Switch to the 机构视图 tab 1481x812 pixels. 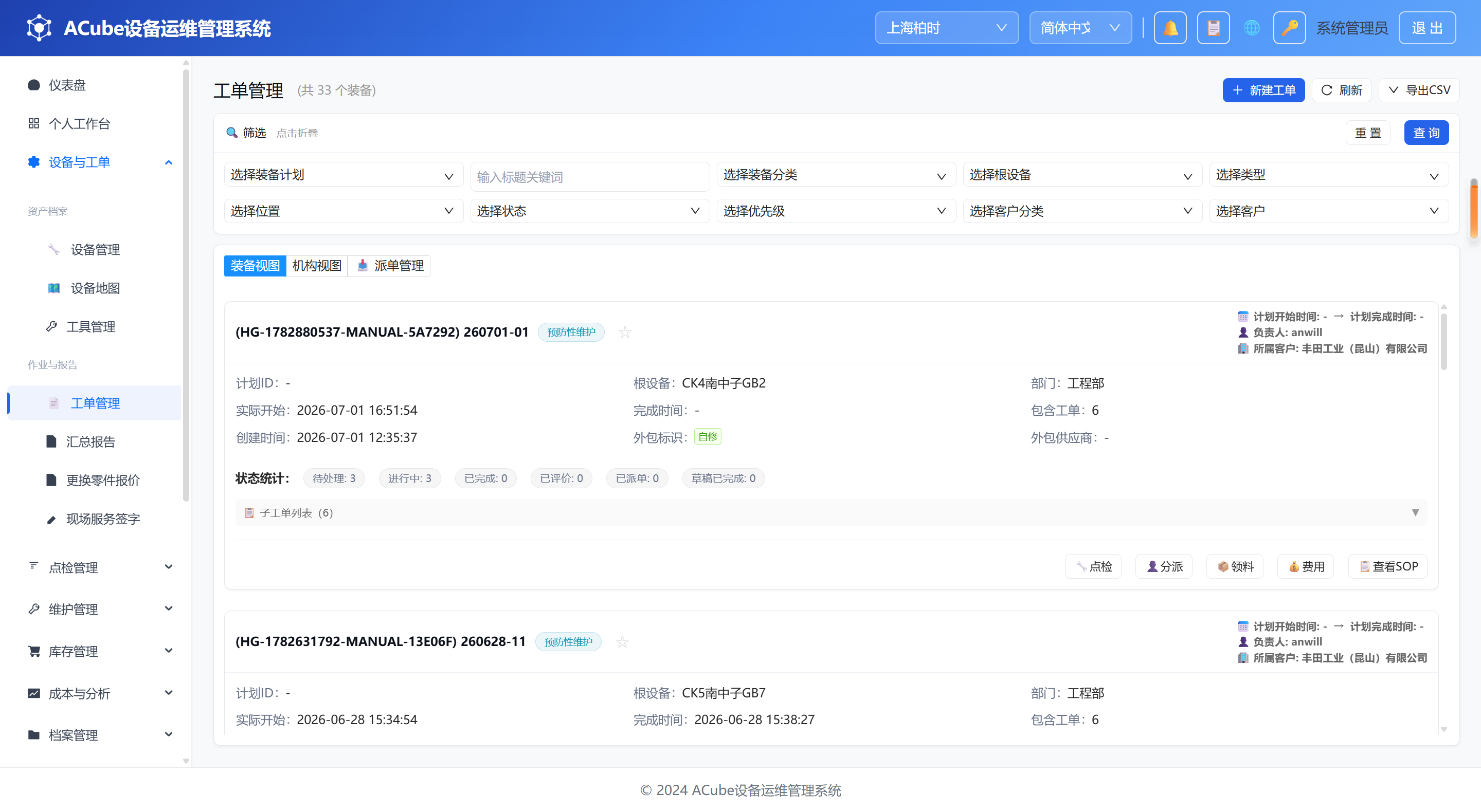pyautogui.click(x=317, y=266)
